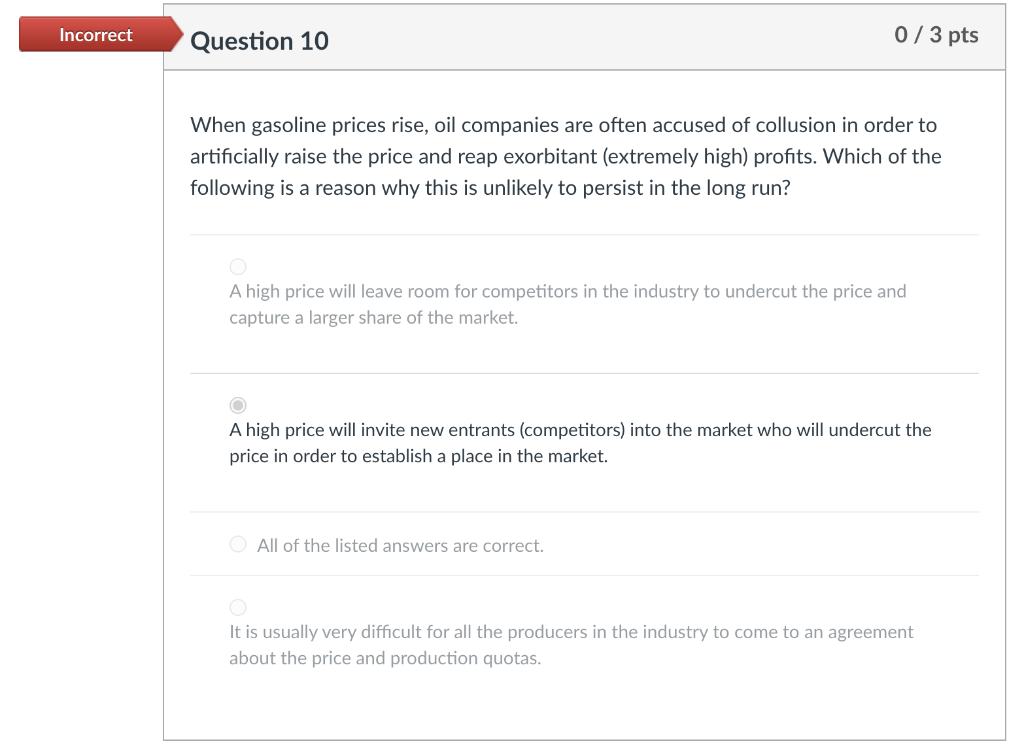Click answer text "It is usually very difficult"
1024x748 pixels.
pyautogui.click(x=330, y=632)
